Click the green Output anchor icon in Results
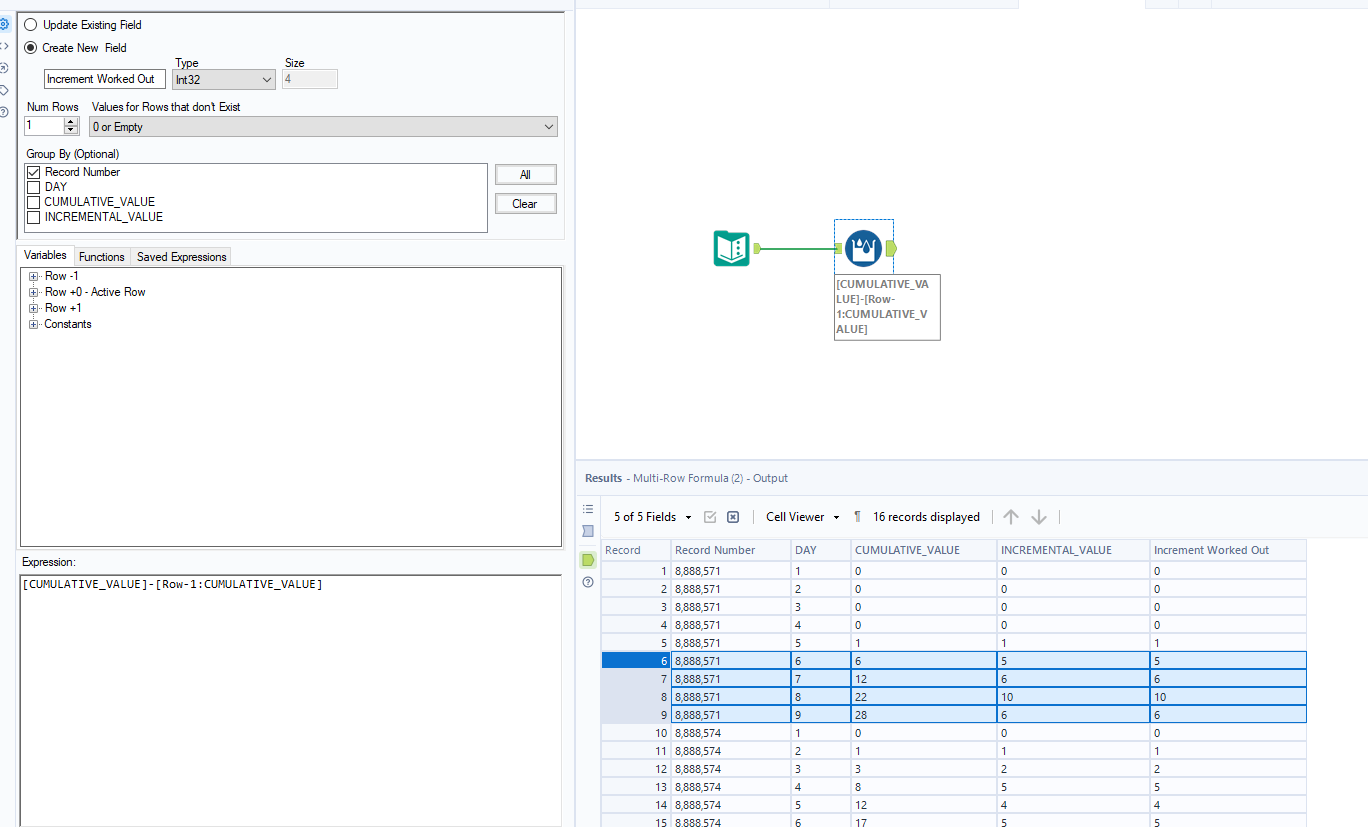 click(588, 560)
